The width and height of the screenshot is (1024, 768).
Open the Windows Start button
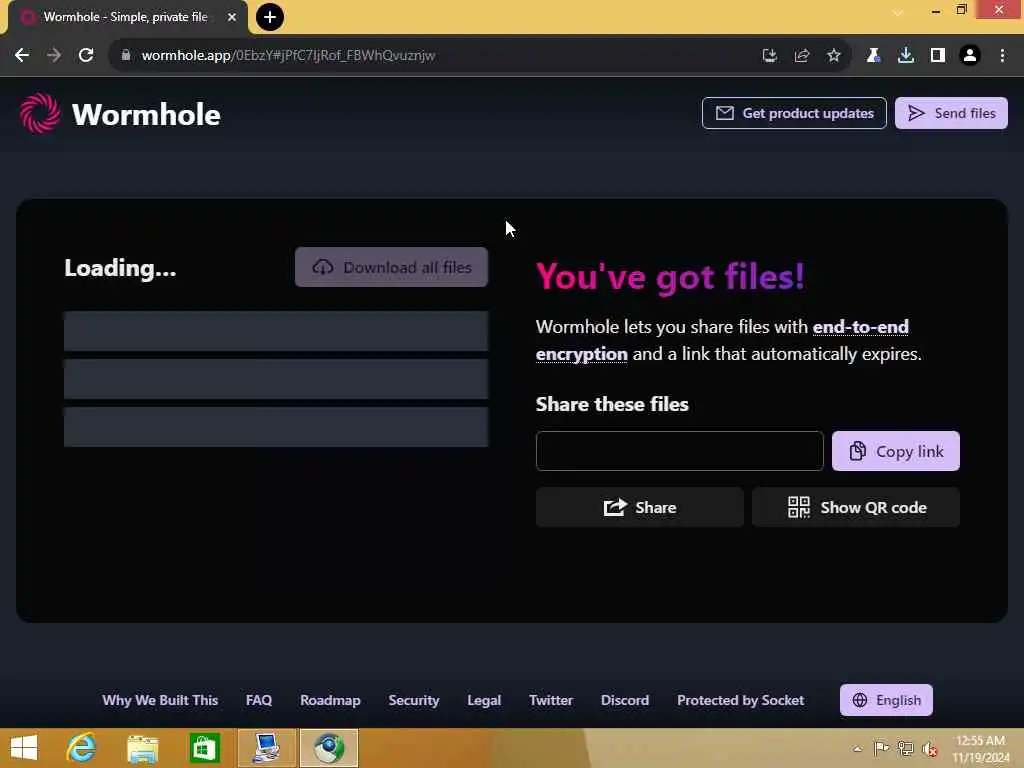click(x=24, y=748)
